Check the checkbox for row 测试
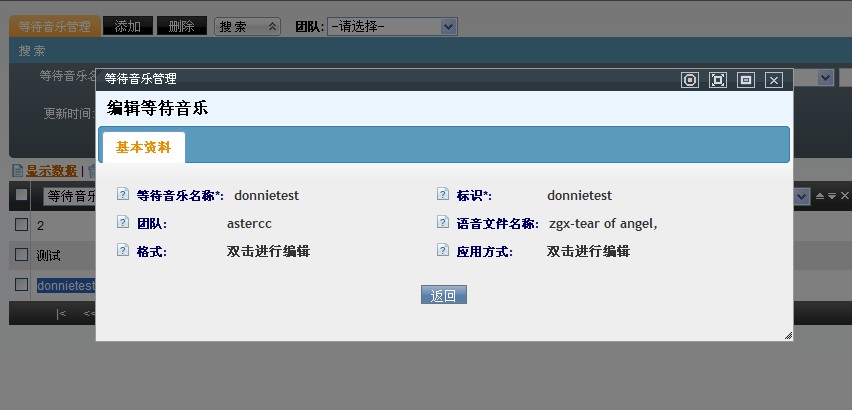 [x=21, y=255]
